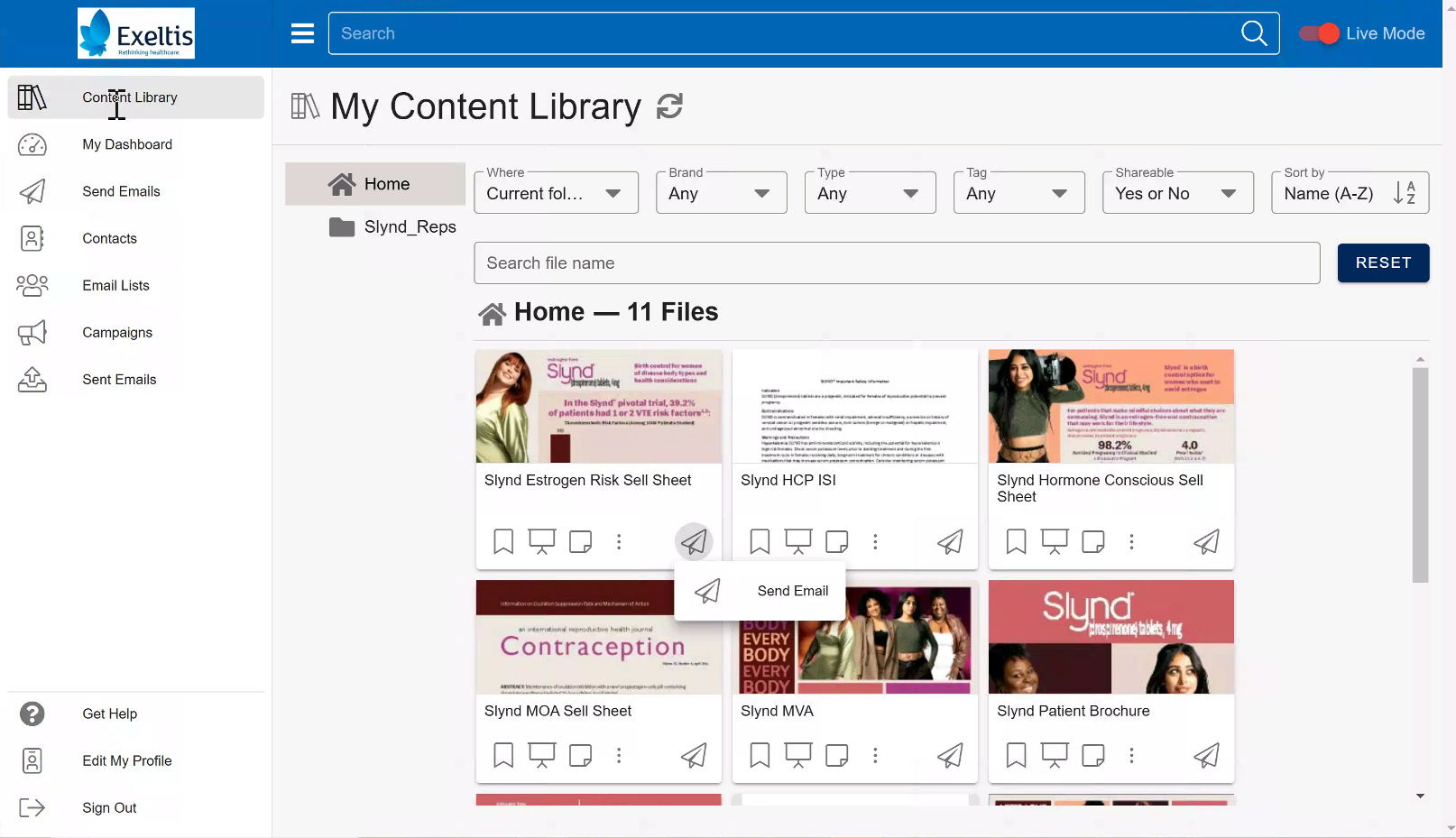Image resolution: width=1456 pixels, height=838 pixels.
Task: Bookmark Slynd Patient Brochure
Action: pyautogui.click(x=1016, y=755)
